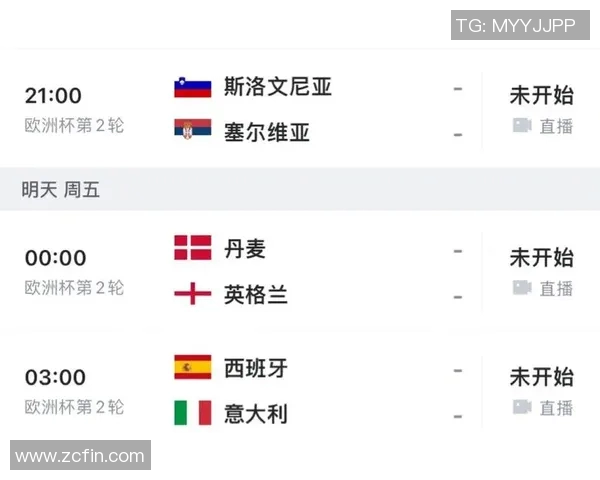
Task: Open the 西班牙 team name
Action: [256, 368]
